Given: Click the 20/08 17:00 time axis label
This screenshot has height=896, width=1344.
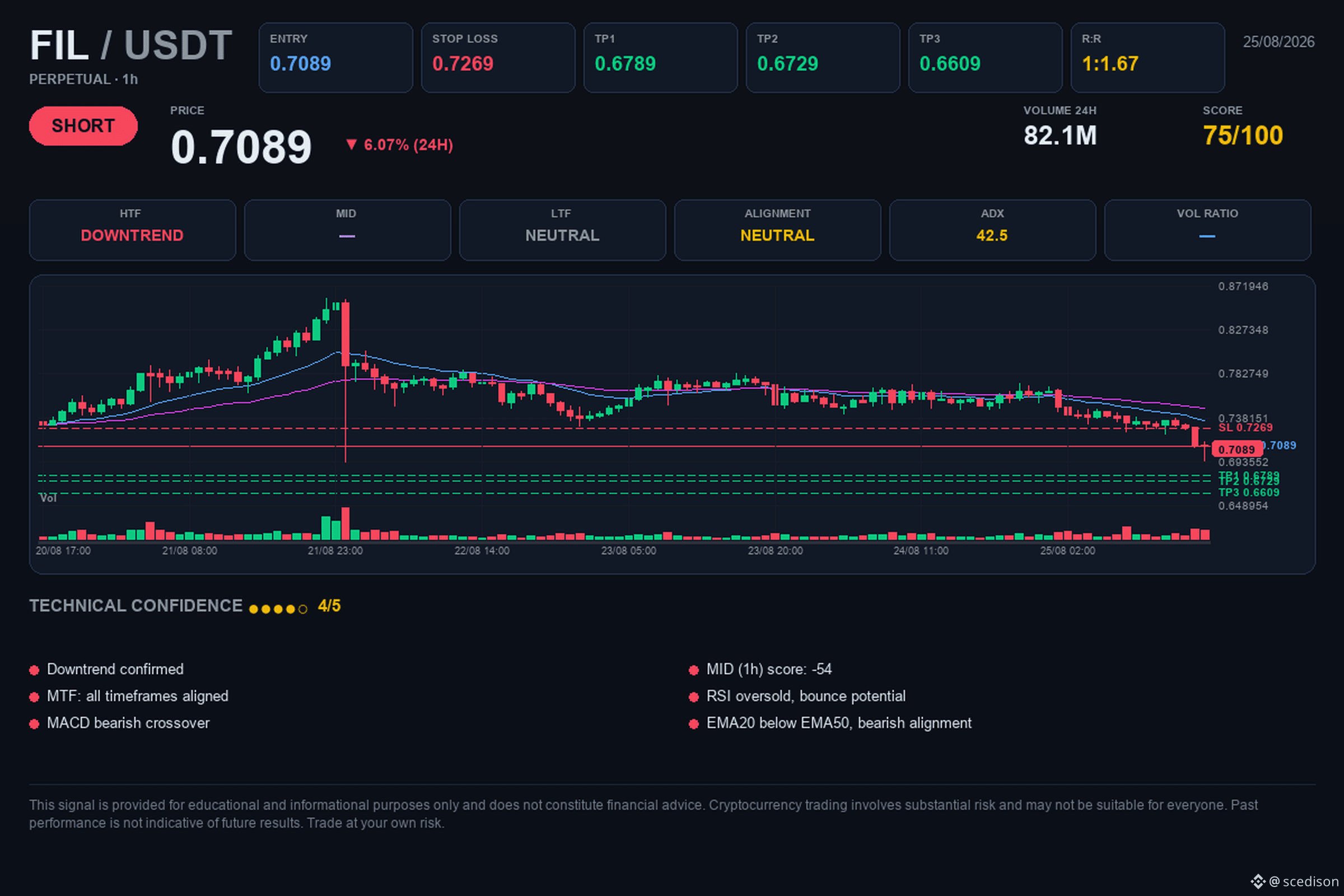Looking at the screenshot, I should click(x=63, y=551).
